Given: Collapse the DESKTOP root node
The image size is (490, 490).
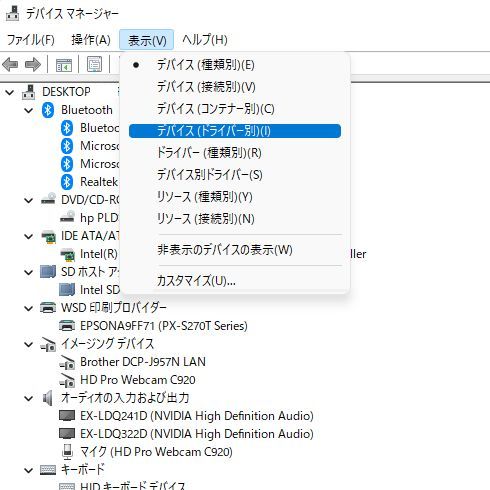Looking at the screenshot, I should (10, 92).
